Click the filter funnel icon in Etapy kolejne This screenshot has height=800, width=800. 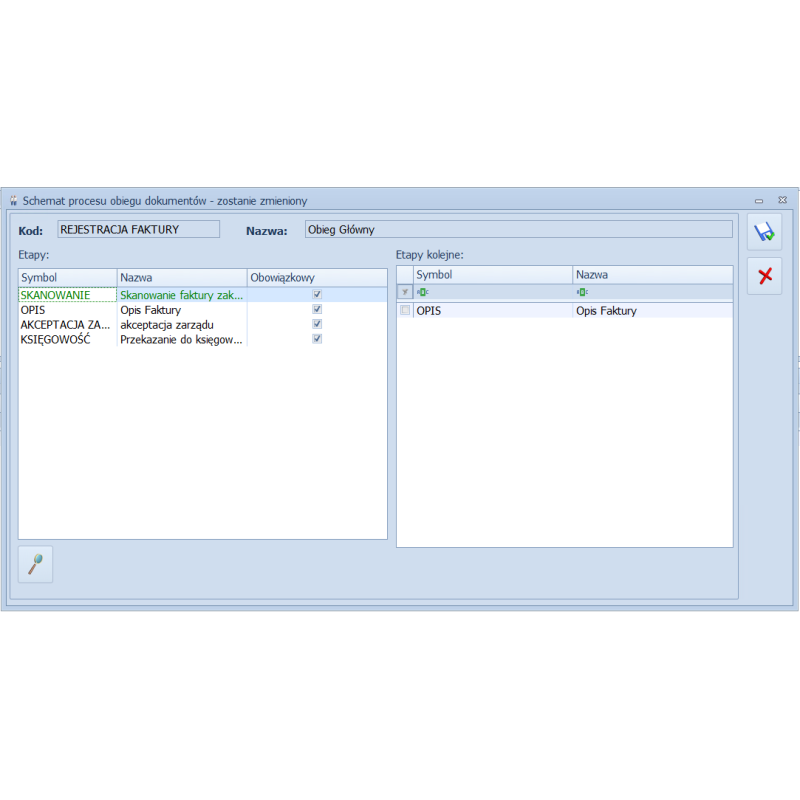(x=405, y=292)
